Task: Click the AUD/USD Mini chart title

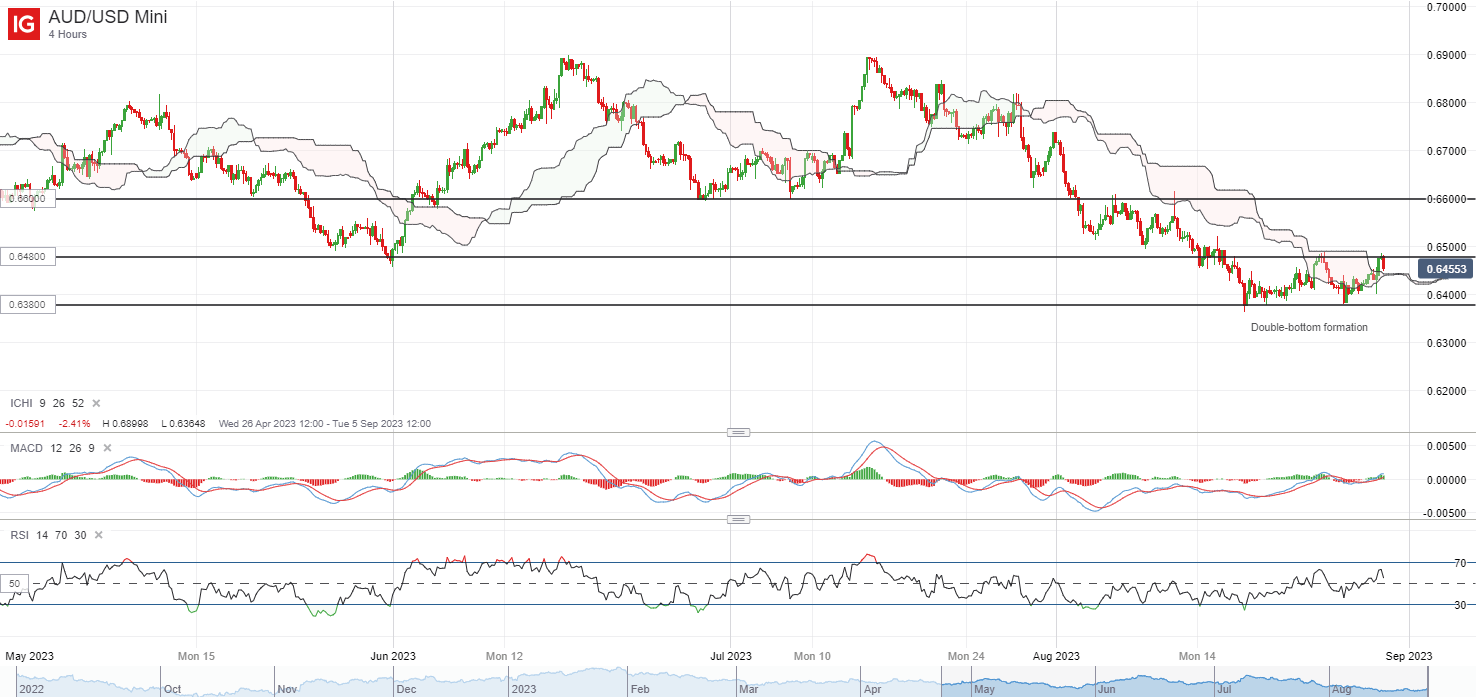Action: (108, 17)
